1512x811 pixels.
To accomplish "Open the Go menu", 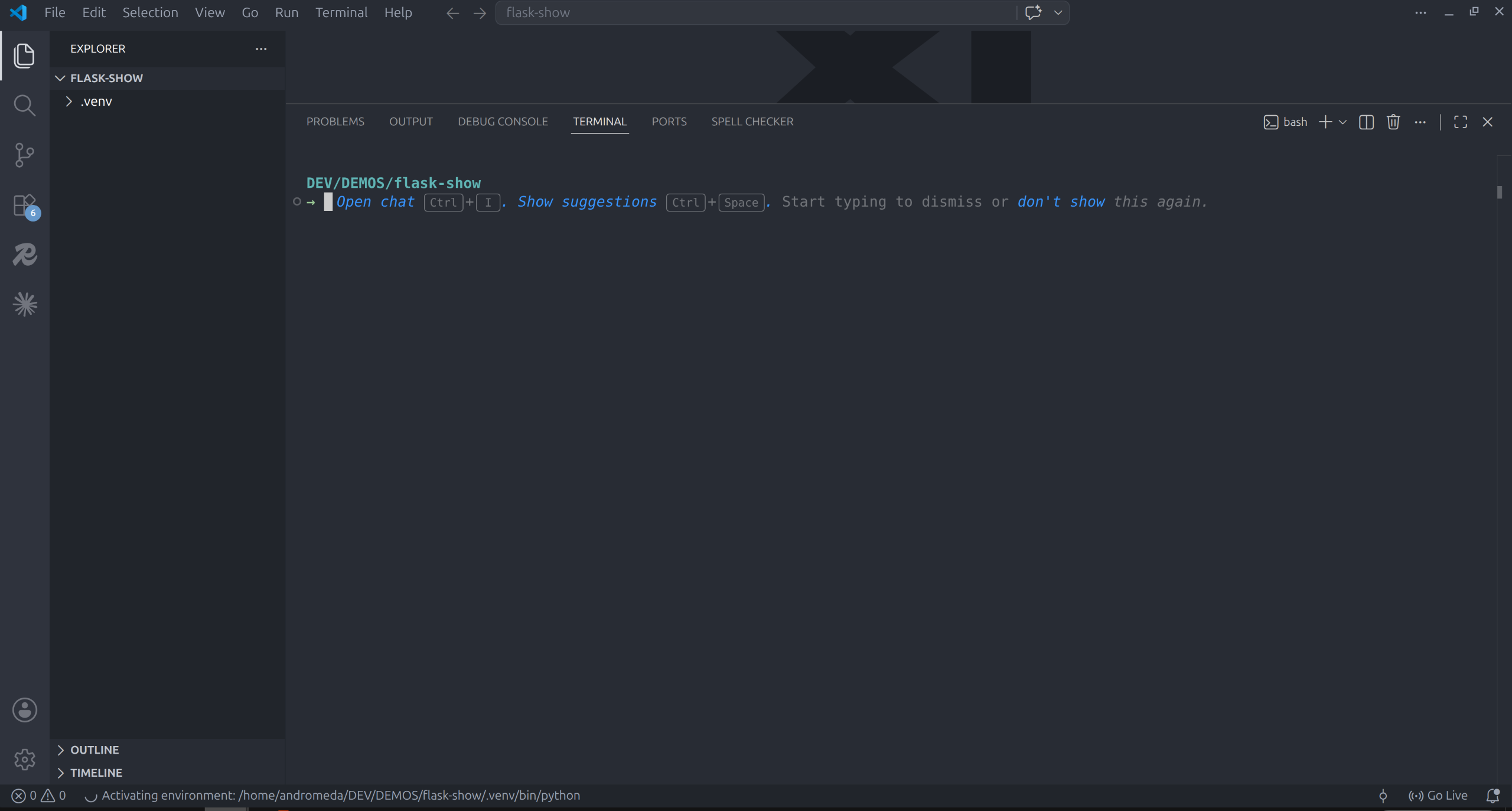I will (x=250, y=12).
